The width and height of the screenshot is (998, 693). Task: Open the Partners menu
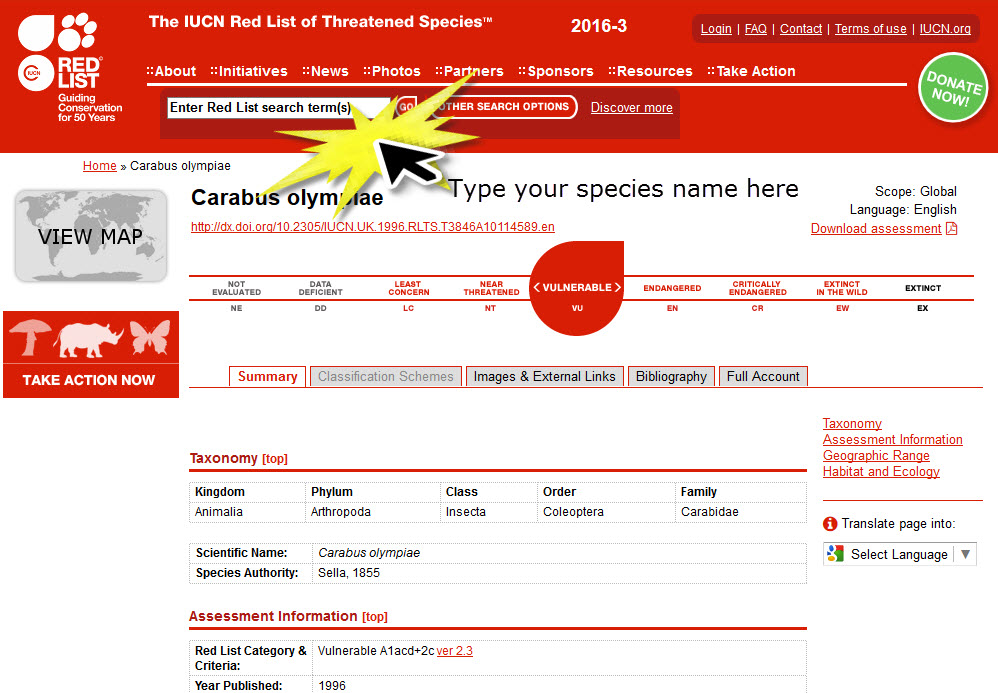coord(470,71)
